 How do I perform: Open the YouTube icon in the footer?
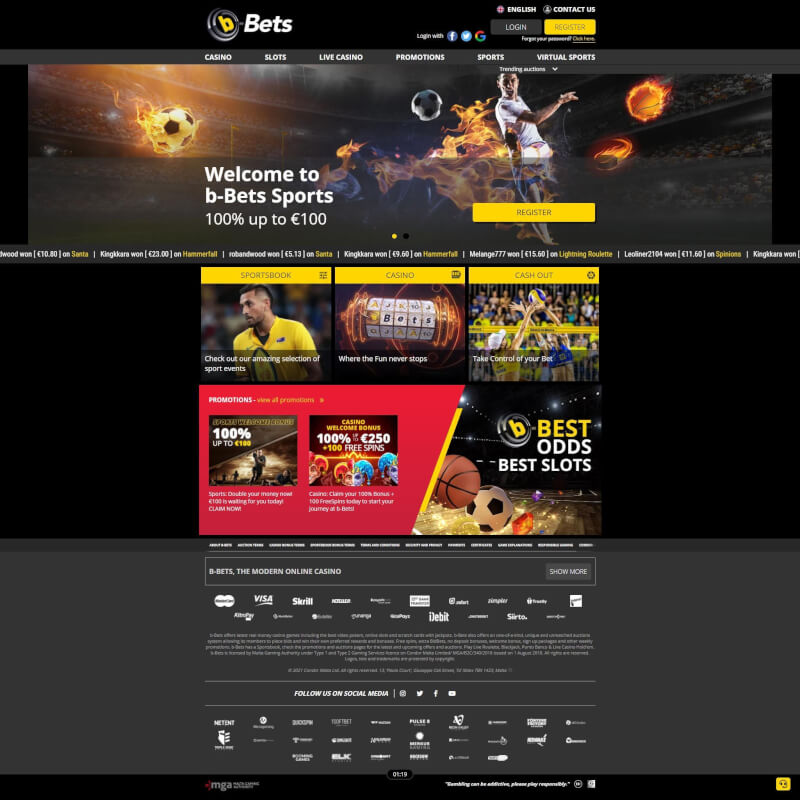click(452, 693)
